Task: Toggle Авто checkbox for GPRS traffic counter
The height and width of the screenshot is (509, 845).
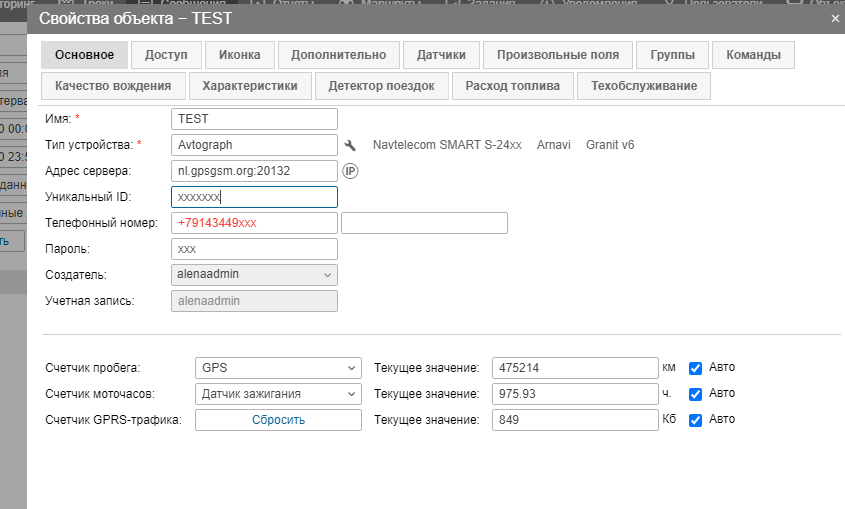Action: (696, 420)
